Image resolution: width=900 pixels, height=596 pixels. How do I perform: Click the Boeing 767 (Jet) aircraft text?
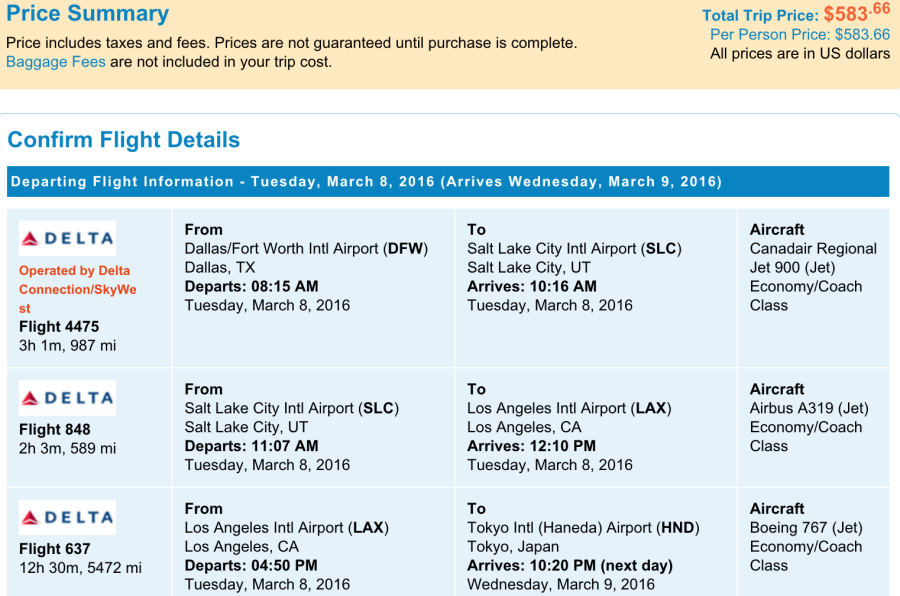pyautogui.click(x=806, y=528)
